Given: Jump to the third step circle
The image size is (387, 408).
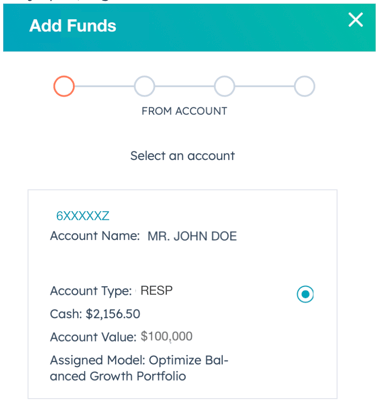Looking at the screenshot, I should tap(224, 86).
